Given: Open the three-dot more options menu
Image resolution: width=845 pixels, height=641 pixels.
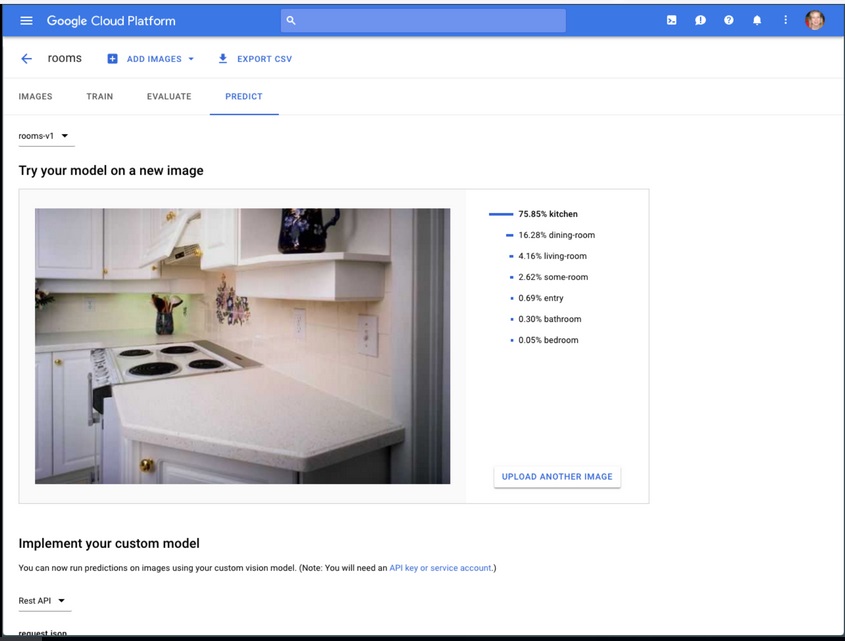Looking at the screenshot, I should pyautogui.click(x=785, y=20).
